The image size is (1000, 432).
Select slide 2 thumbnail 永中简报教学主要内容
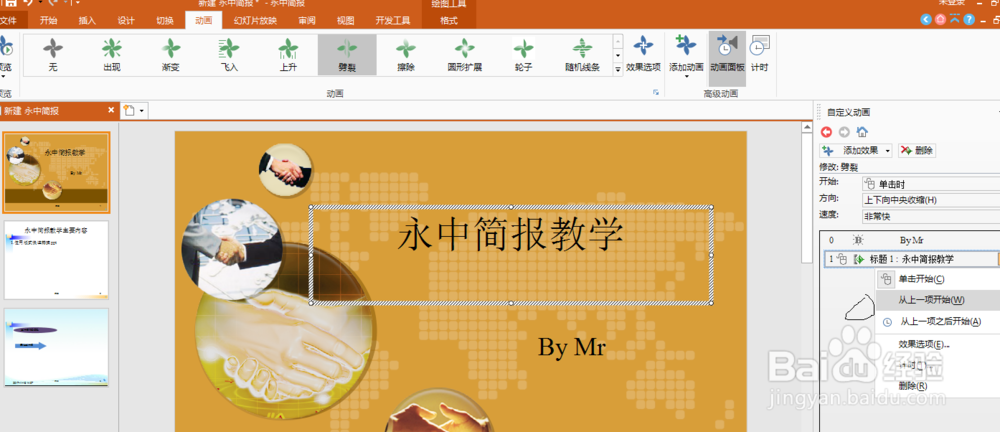pos(57,260)
